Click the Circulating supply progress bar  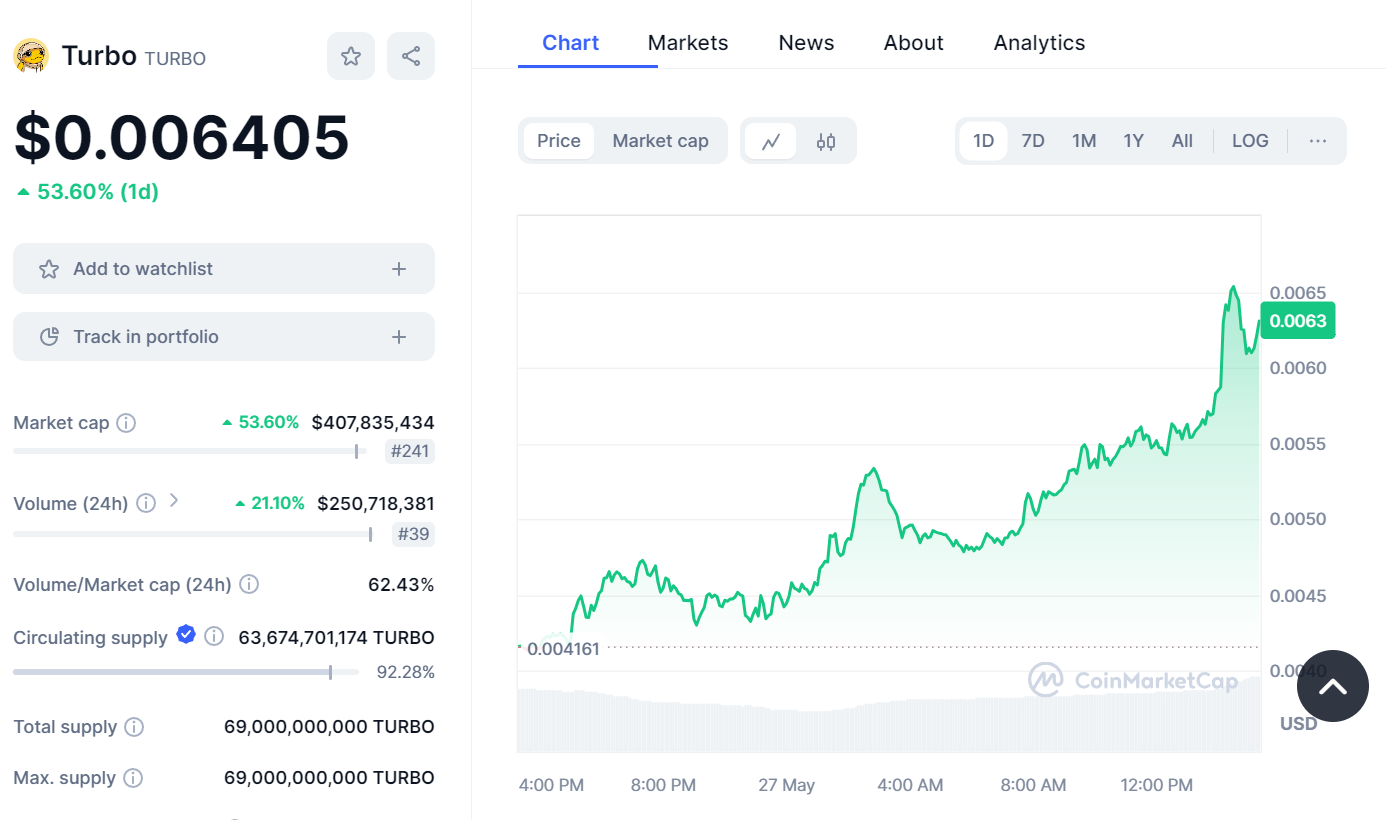tap(186, 672)
